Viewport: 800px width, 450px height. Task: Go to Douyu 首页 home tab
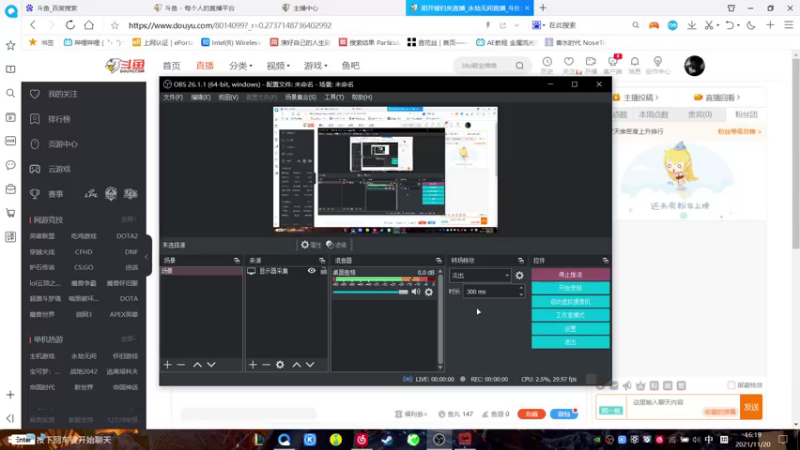[x=171, y=66]
